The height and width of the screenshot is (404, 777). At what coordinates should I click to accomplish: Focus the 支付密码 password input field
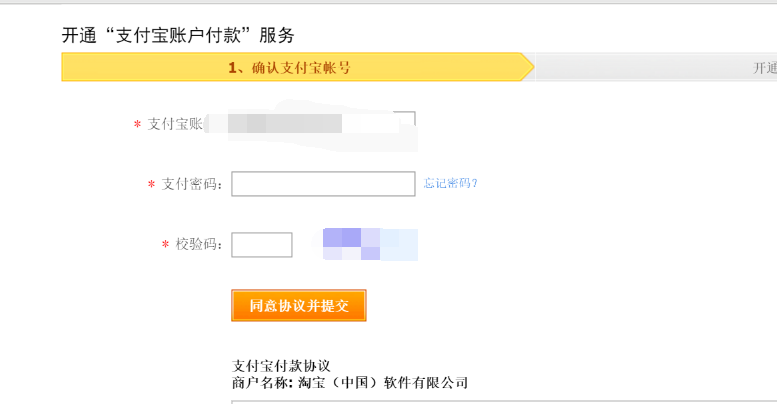[x=322, y=184]
